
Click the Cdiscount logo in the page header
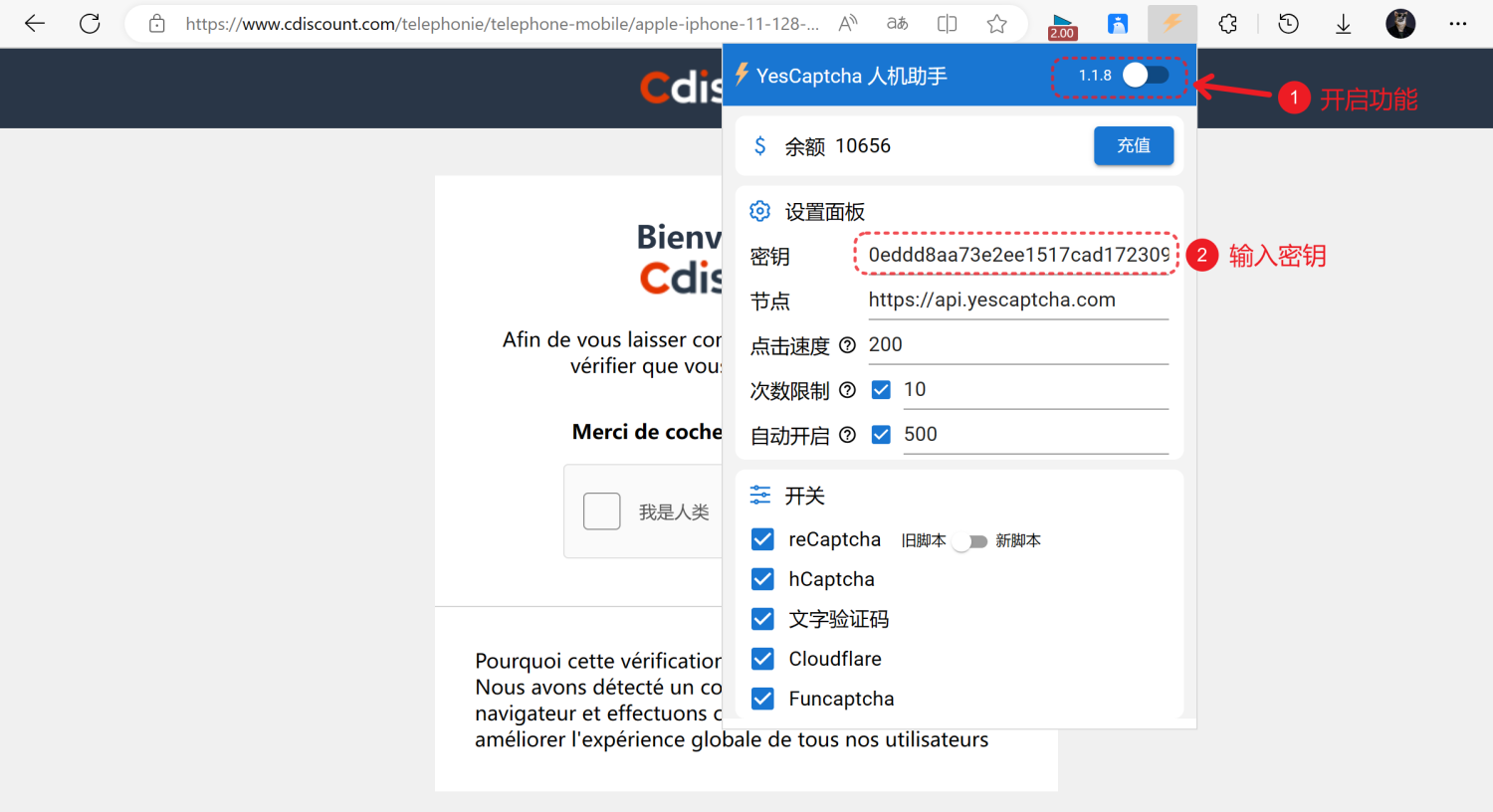681,88
